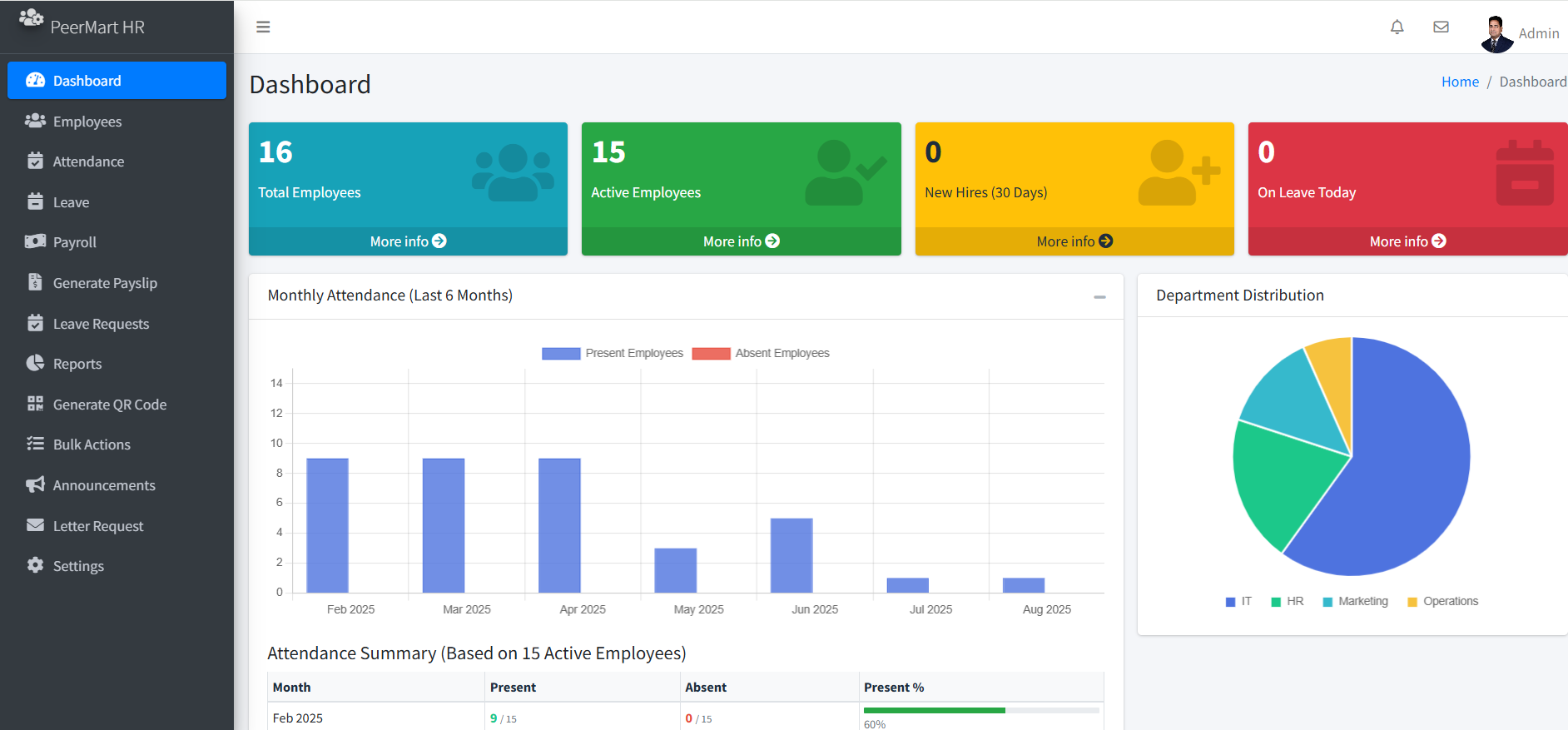Collapse the Monthly Attendance card
1568x730 pixels.
point(1099,296)
